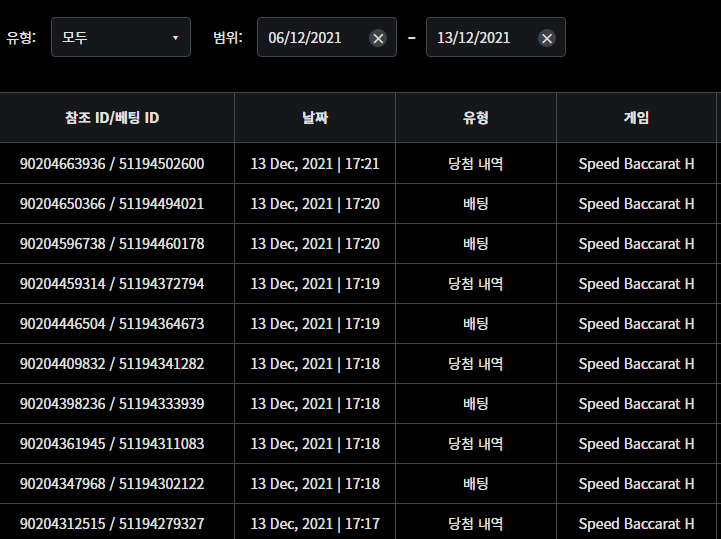Click 당첨 내역 in row 90204361945
This screenshot has height=539, width=721.
point(475,444)
